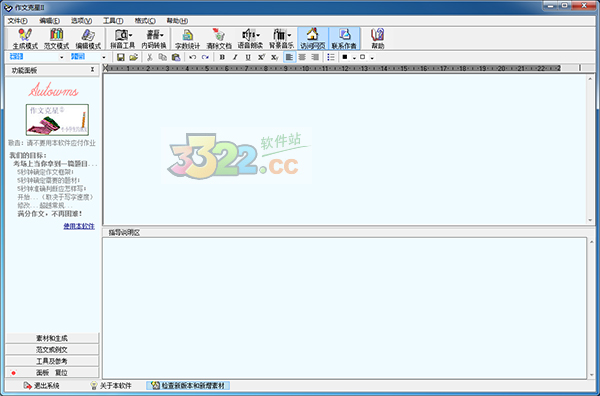Toggle underline formatting
This screenshot has width=600, height=396.
tap(248, 57)
